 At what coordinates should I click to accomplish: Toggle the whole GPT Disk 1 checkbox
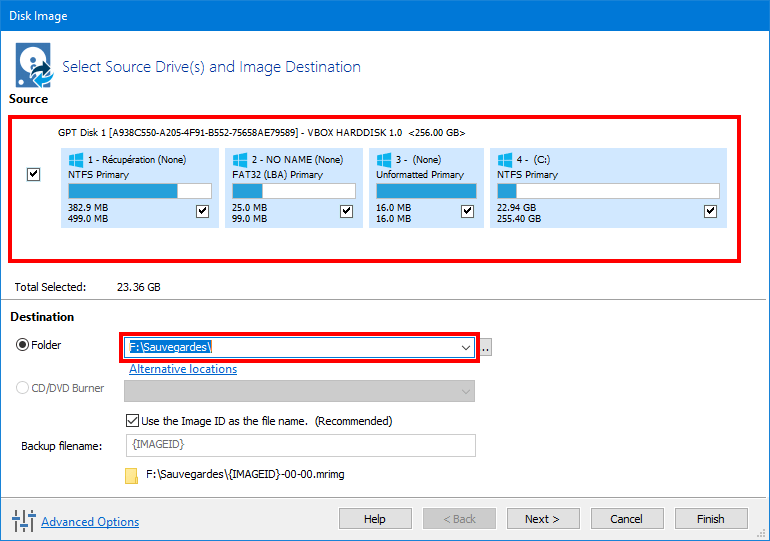pyautogui.click(x=33, y=174)
